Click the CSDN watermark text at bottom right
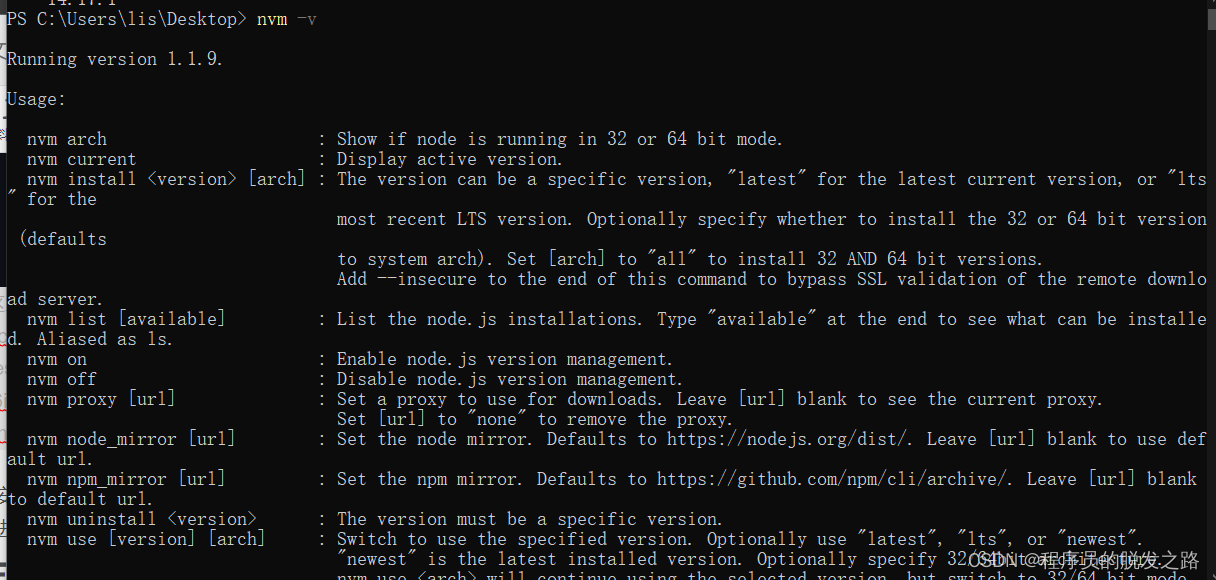Screen dimensions: 1216x580 [1083, 560]
